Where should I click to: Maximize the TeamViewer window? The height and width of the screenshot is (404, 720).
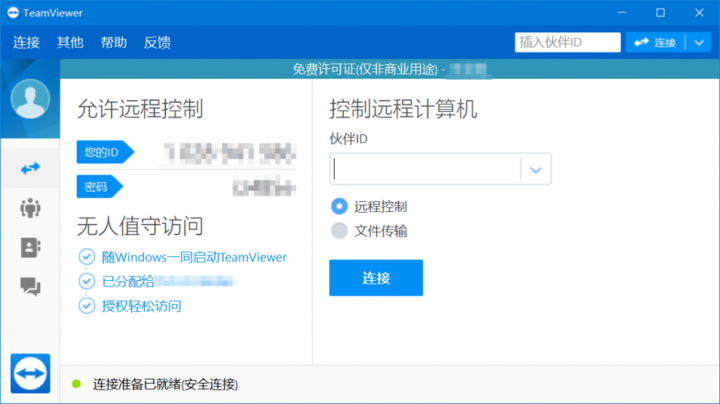pos(660,13)
